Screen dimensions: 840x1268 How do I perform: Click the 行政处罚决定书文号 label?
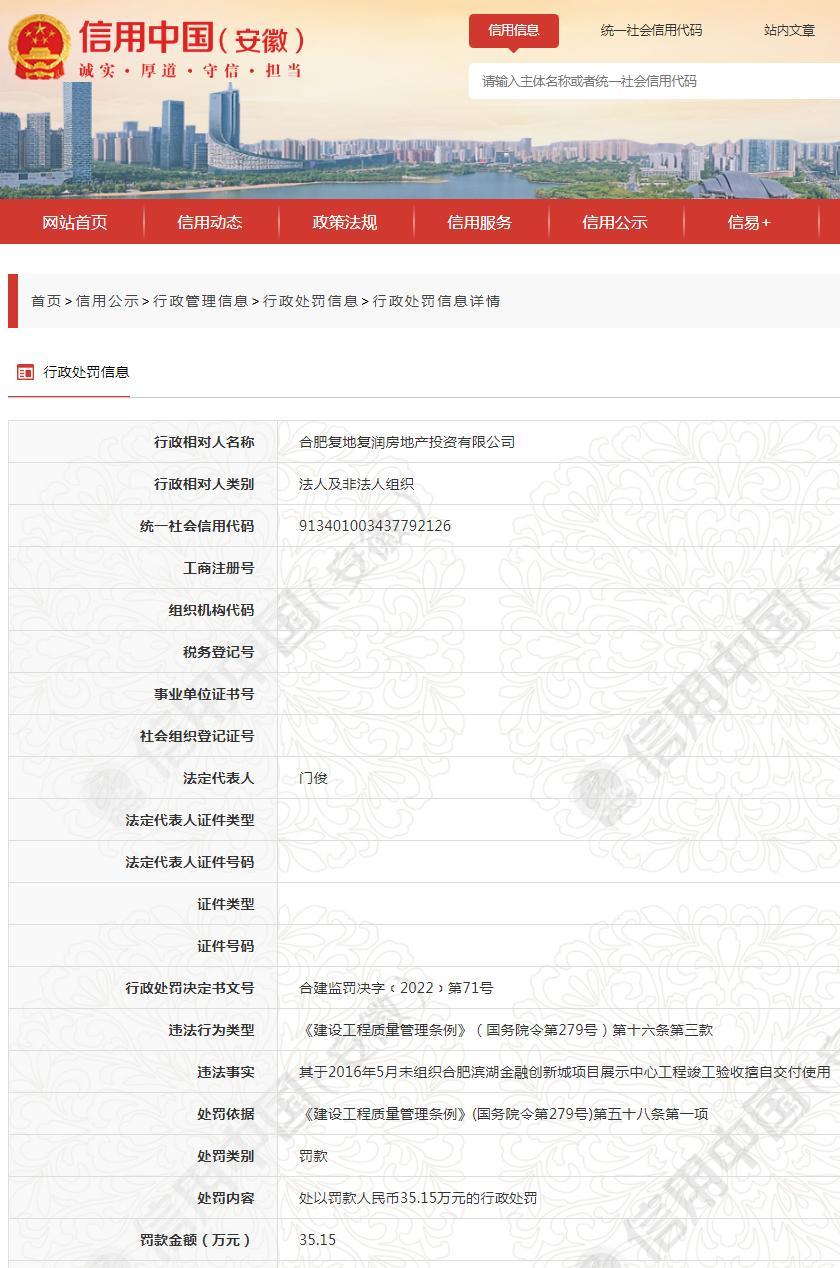190,988
